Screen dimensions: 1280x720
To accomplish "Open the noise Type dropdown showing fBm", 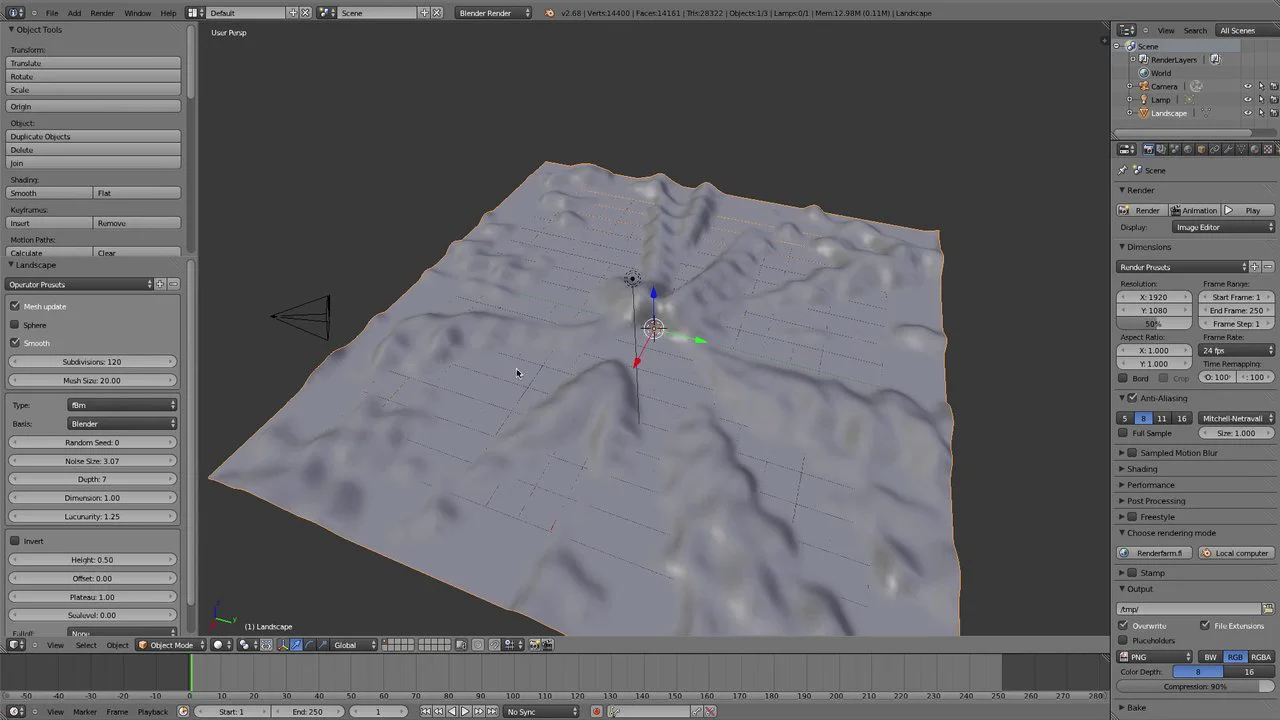I will pyautogui.click(x=123, y=405).
